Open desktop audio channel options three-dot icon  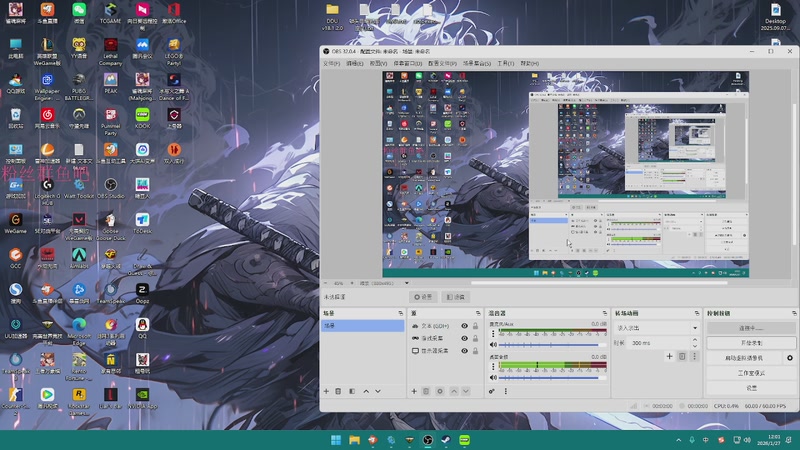point(493,366)
